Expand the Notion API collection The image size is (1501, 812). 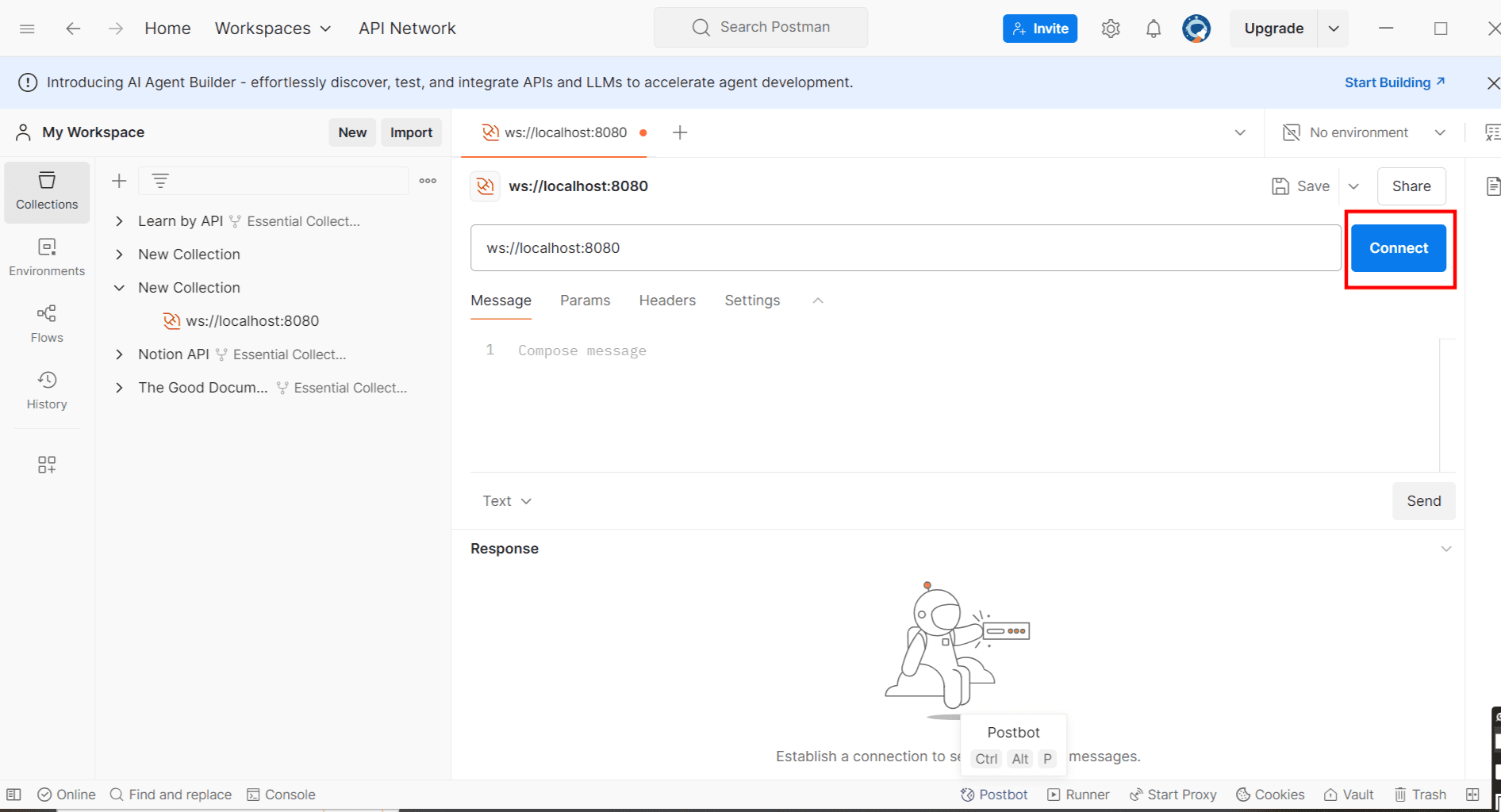pyautogui.click(x=119, y=354)
